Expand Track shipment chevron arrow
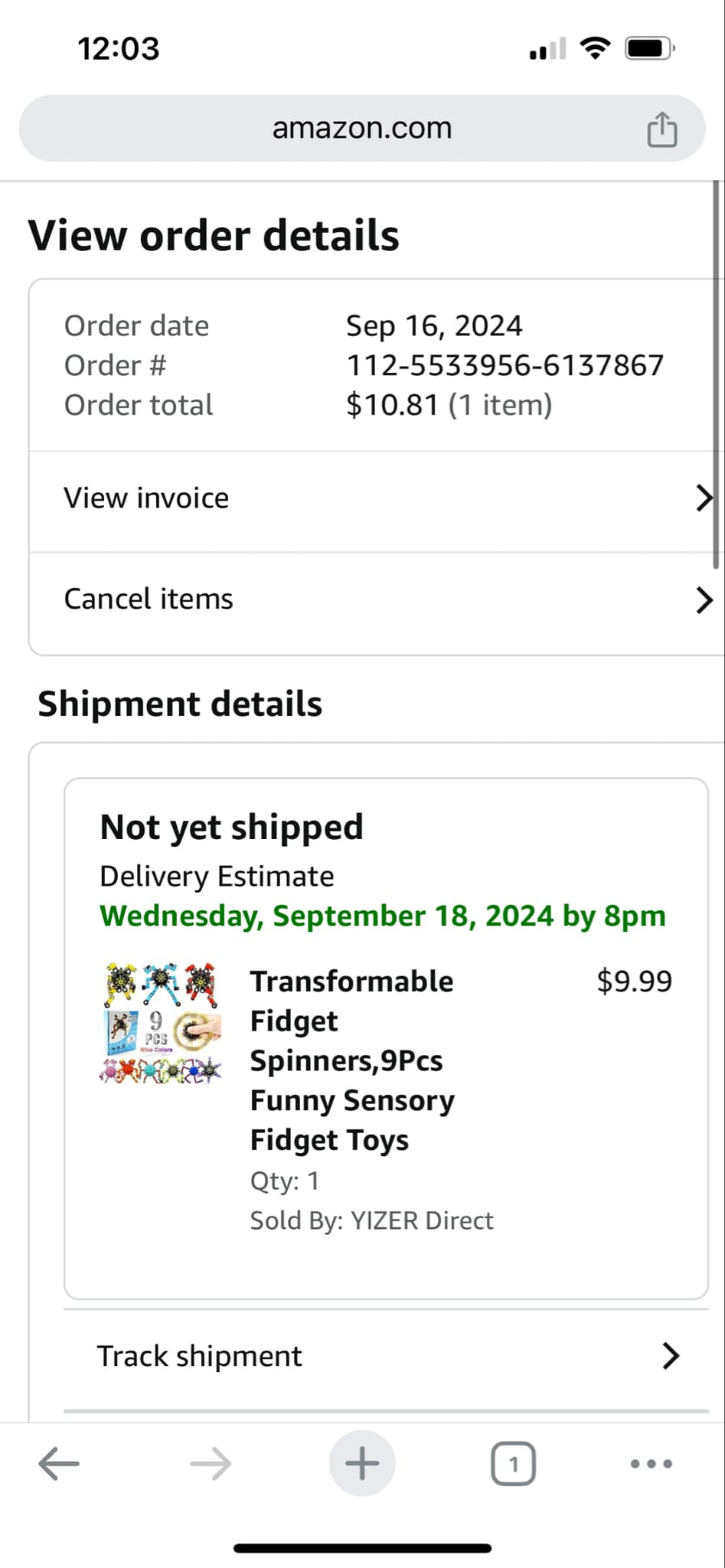725x1568 pixels. pos(671,1356)
